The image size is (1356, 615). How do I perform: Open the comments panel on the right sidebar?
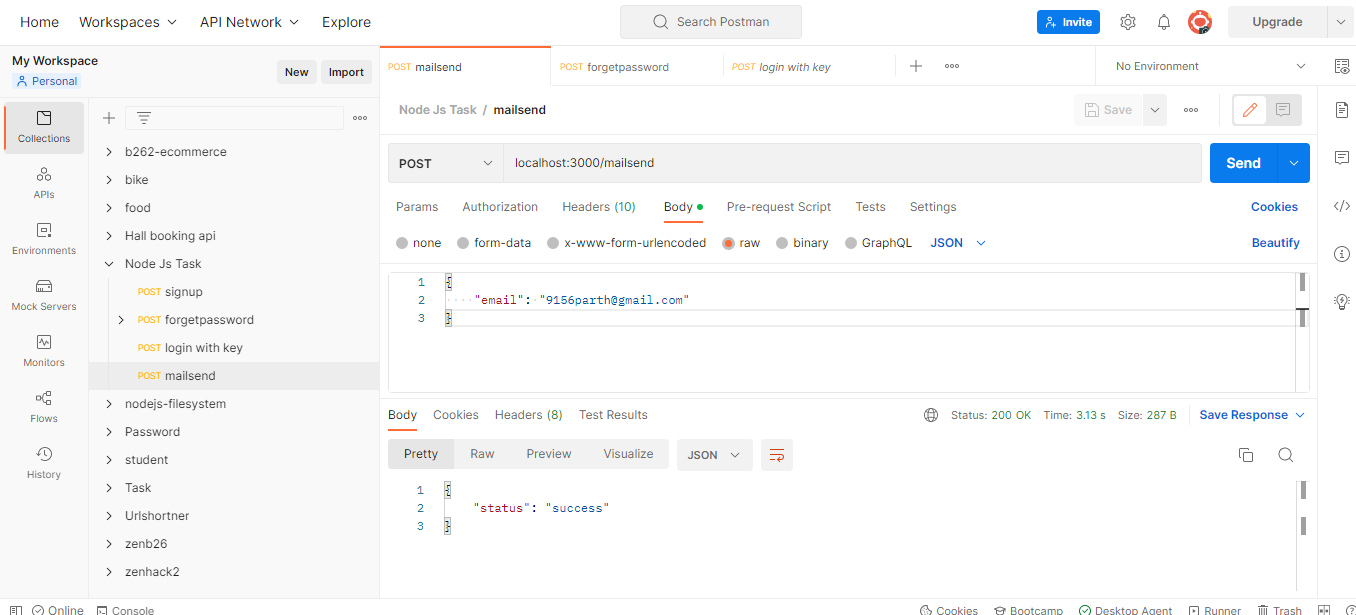point(1342,157)
